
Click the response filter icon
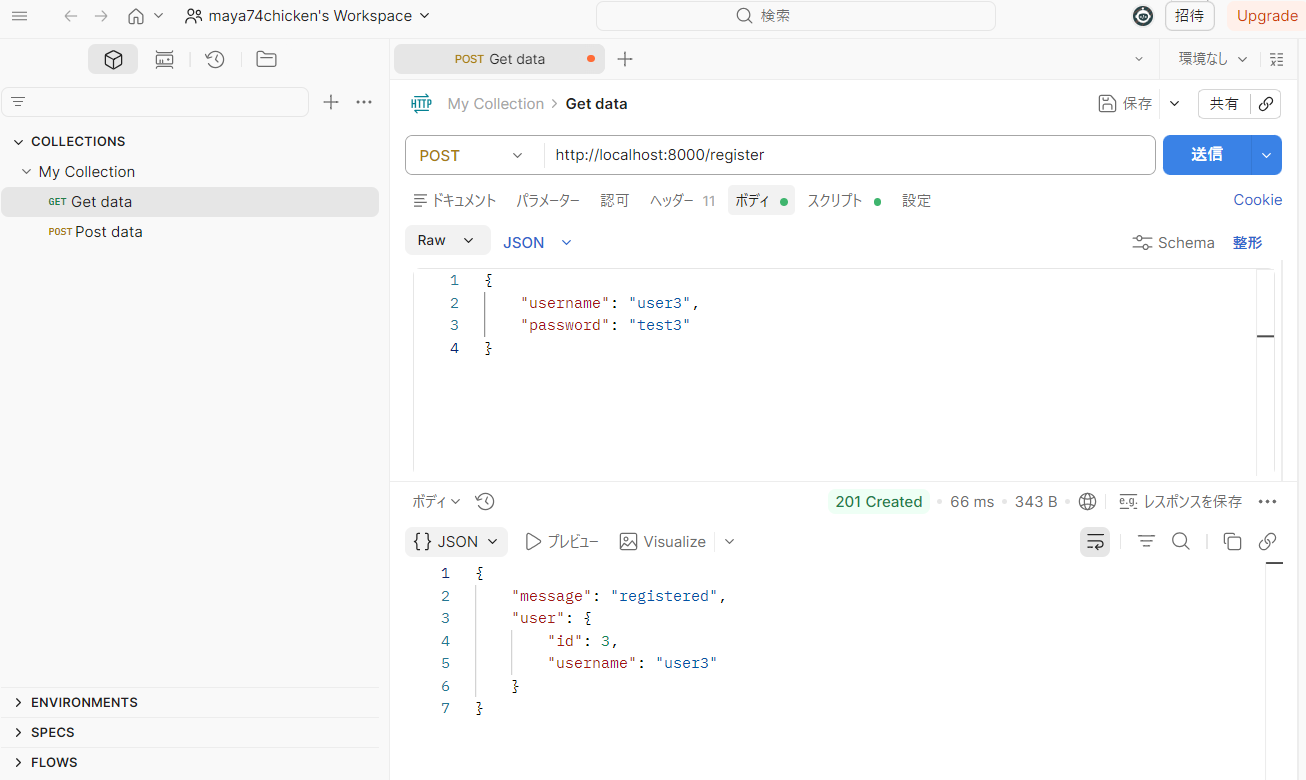point(1146,542)
